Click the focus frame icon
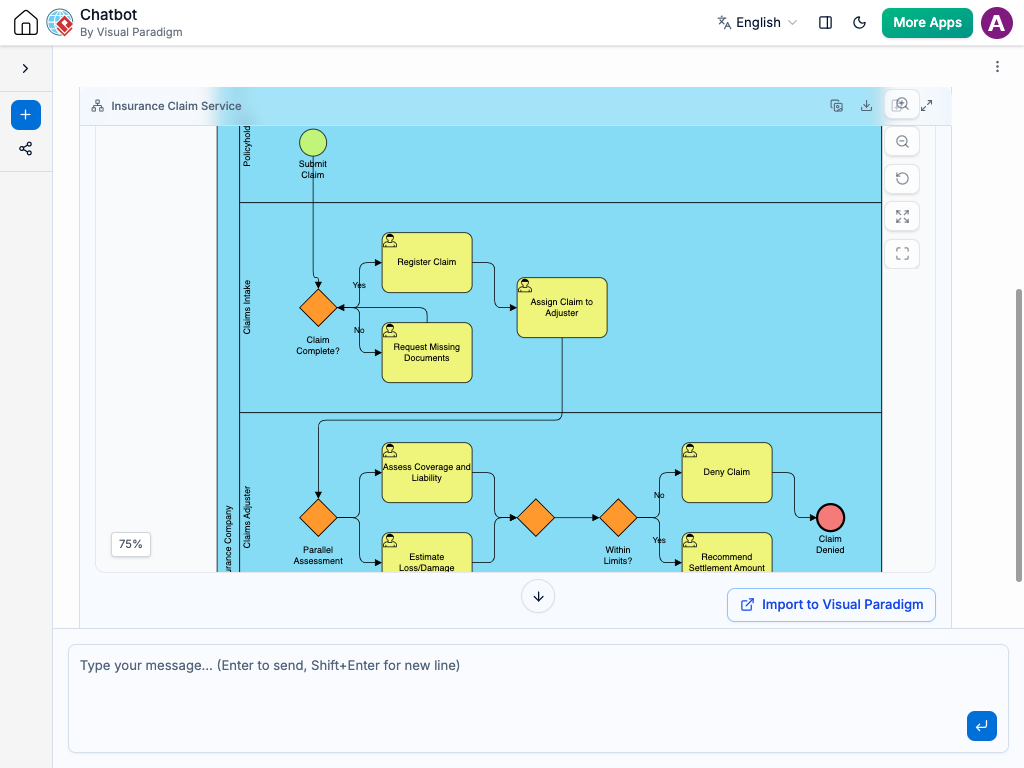The image size is (1024, 768). point(902,254)
